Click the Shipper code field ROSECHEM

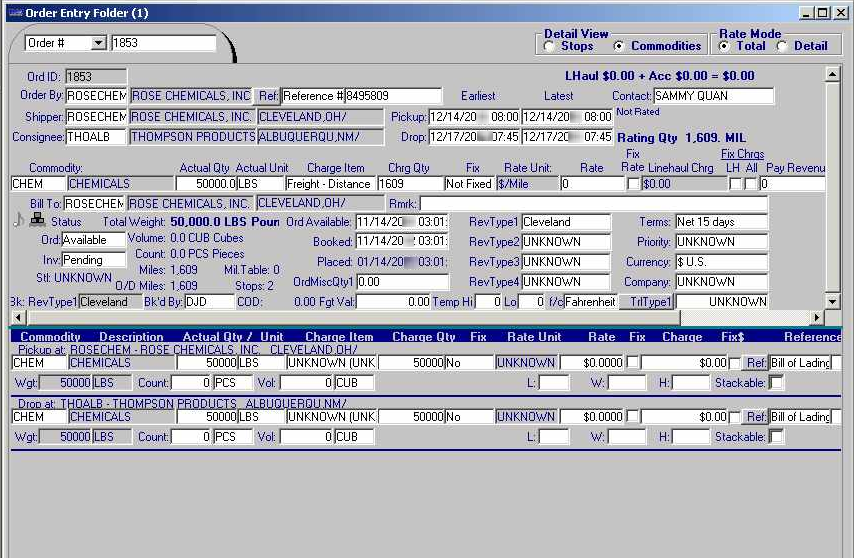[x=96, y=117]
